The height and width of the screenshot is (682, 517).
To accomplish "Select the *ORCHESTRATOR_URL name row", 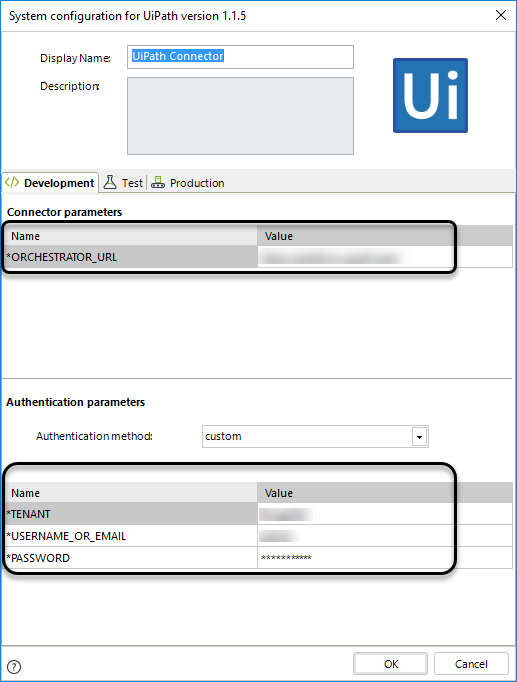I will click(131, 257).
